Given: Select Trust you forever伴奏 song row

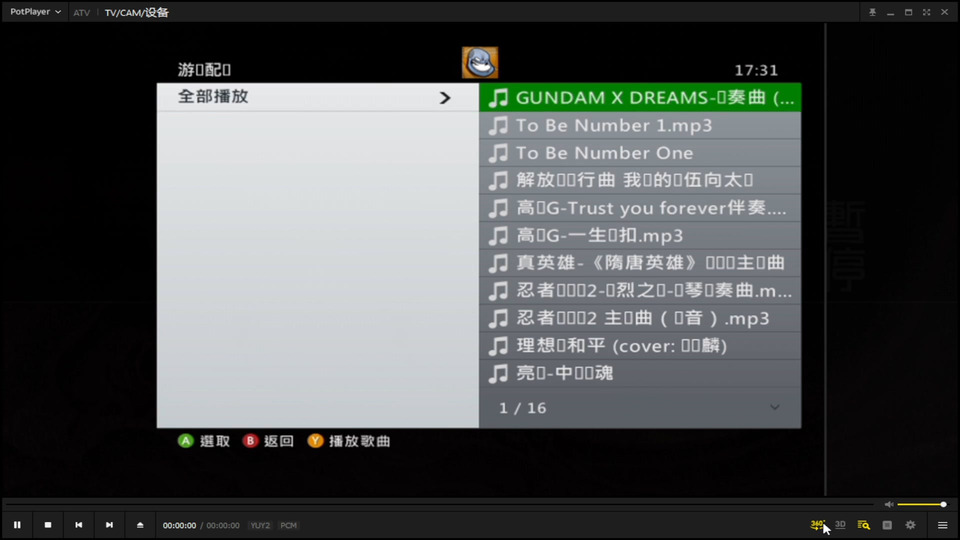Looking at the screenshot, I should coord(640,208).
